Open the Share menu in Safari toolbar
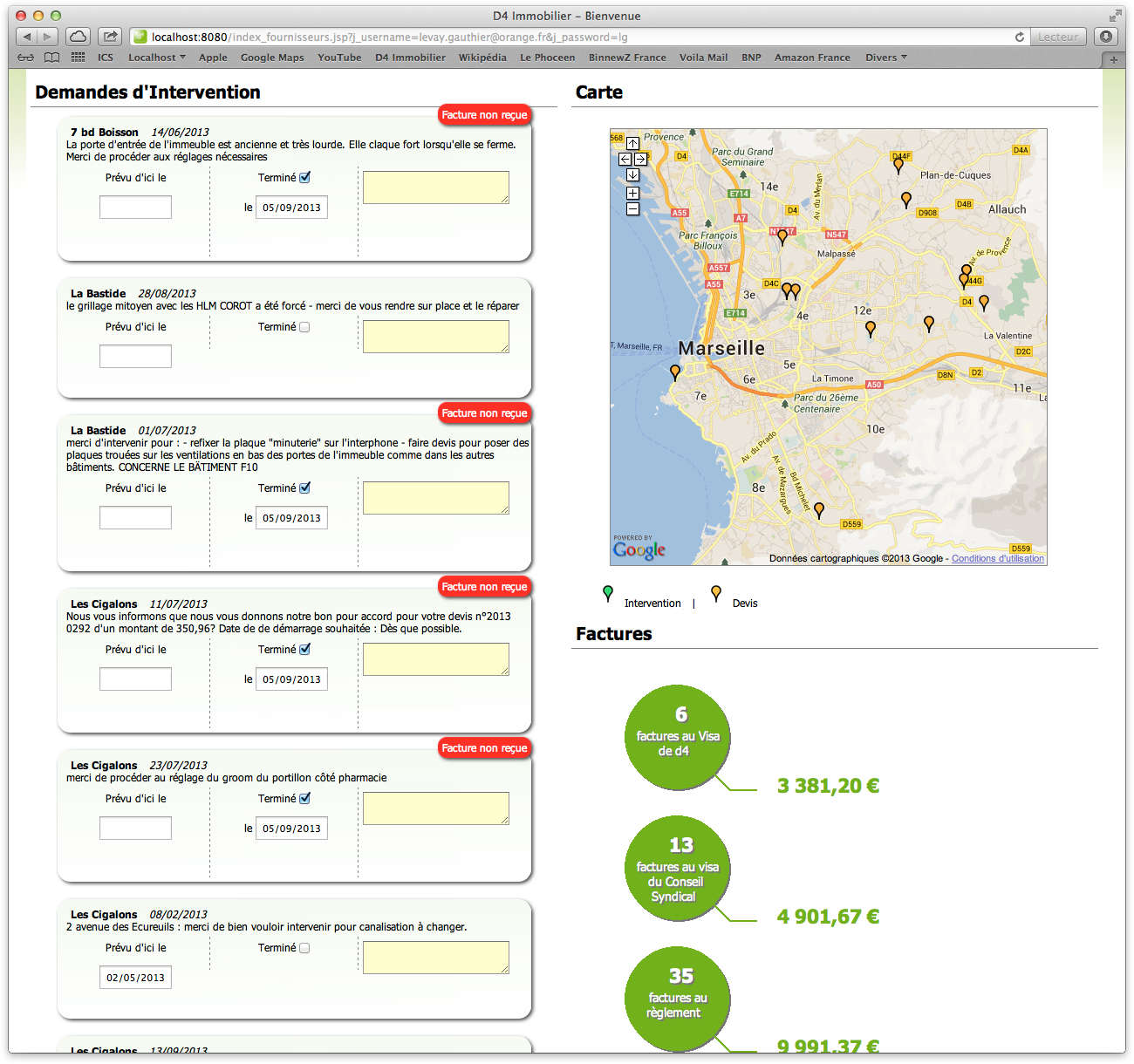Image resolution: width=1134 pixels, height=1064 pixels. pos(110,37)
